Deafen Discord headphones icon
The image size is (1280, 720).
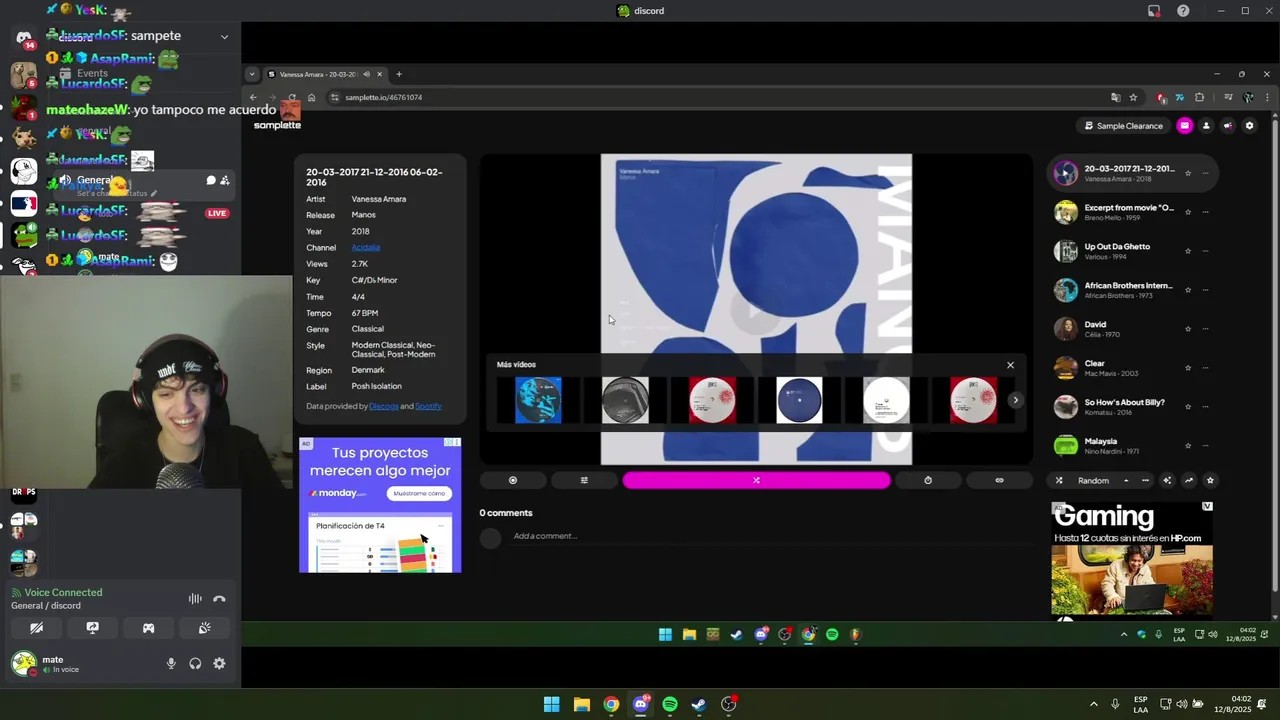tap(195, 663)
